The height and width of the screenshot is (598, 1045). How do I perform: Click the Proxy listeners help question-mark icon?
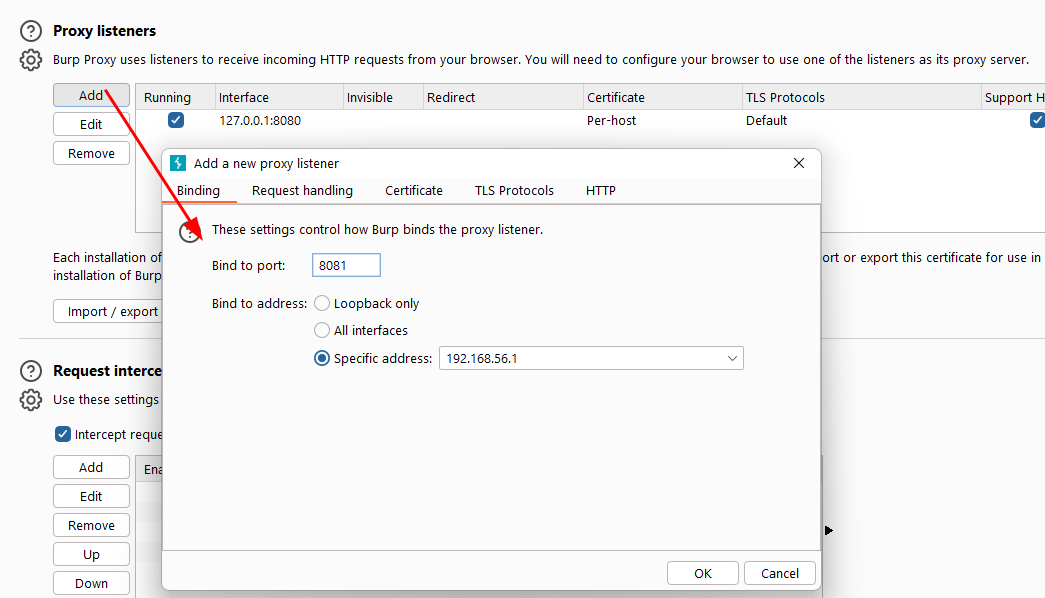(32, 32)
